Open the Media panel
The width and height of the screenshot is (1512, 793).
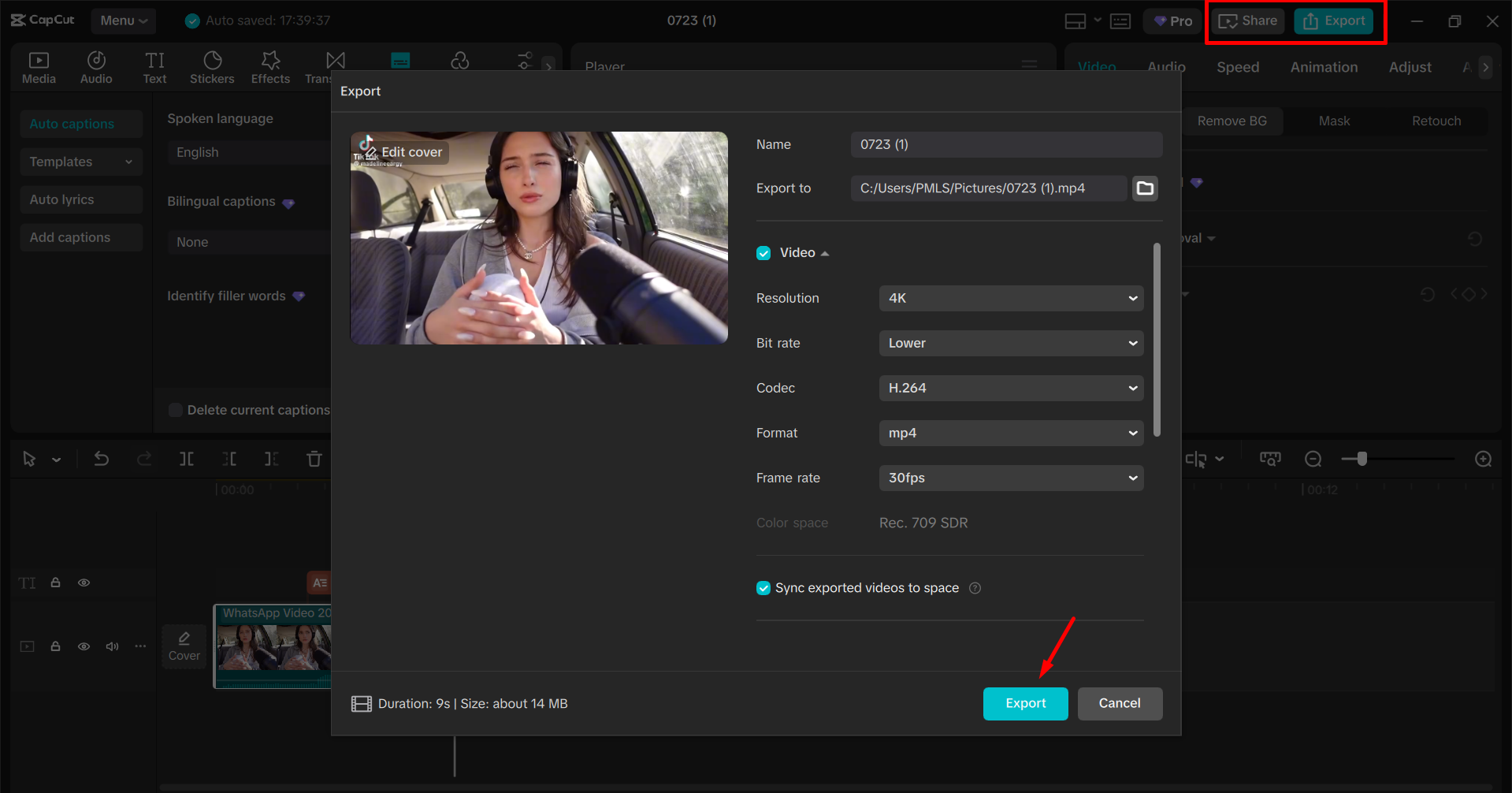point(39,66)
